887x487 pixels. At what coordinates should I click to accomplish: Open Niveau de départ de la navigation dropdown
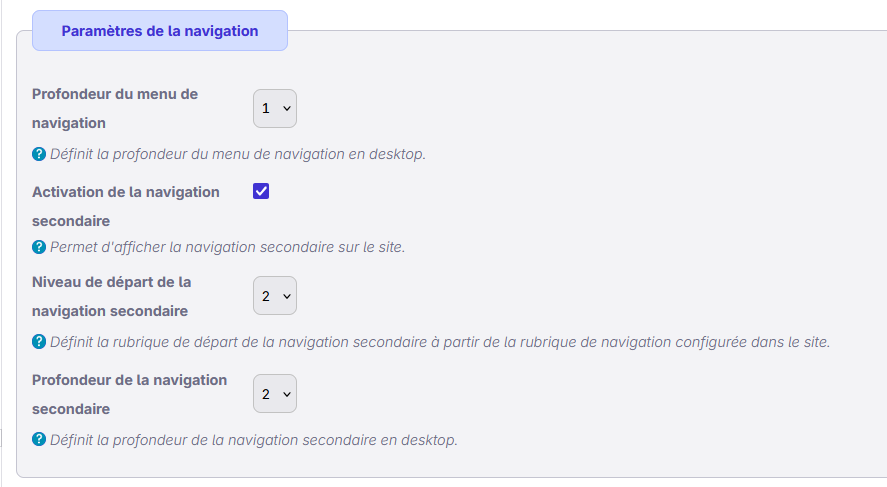pyautogui.click(x=274, y=296)
